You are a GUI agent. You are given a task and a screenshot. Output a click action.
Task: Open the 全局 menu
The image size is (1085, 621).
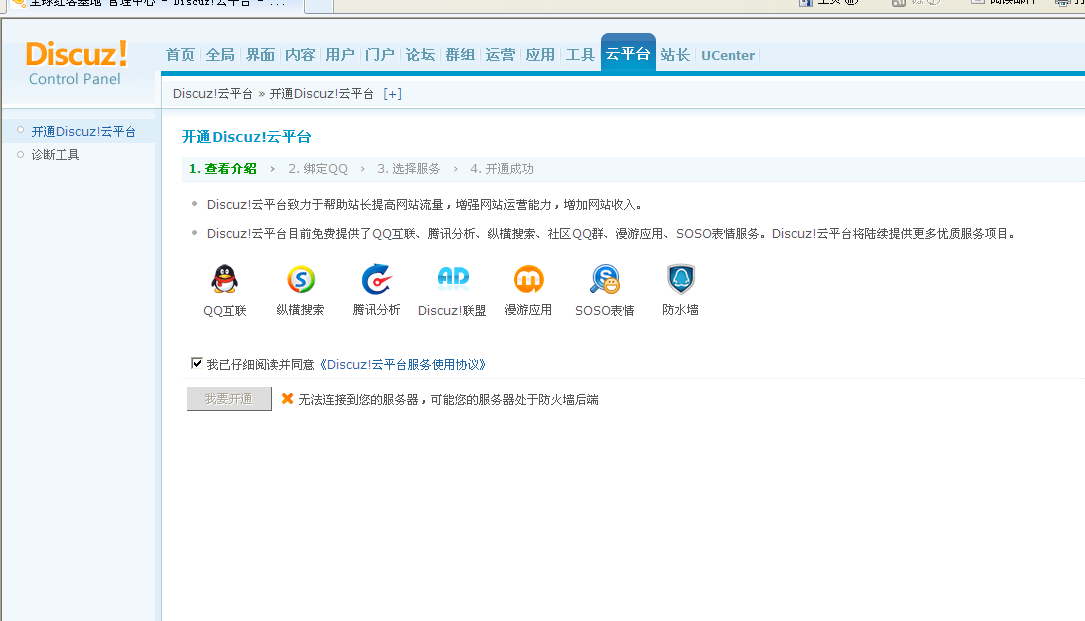click(220, 55)
